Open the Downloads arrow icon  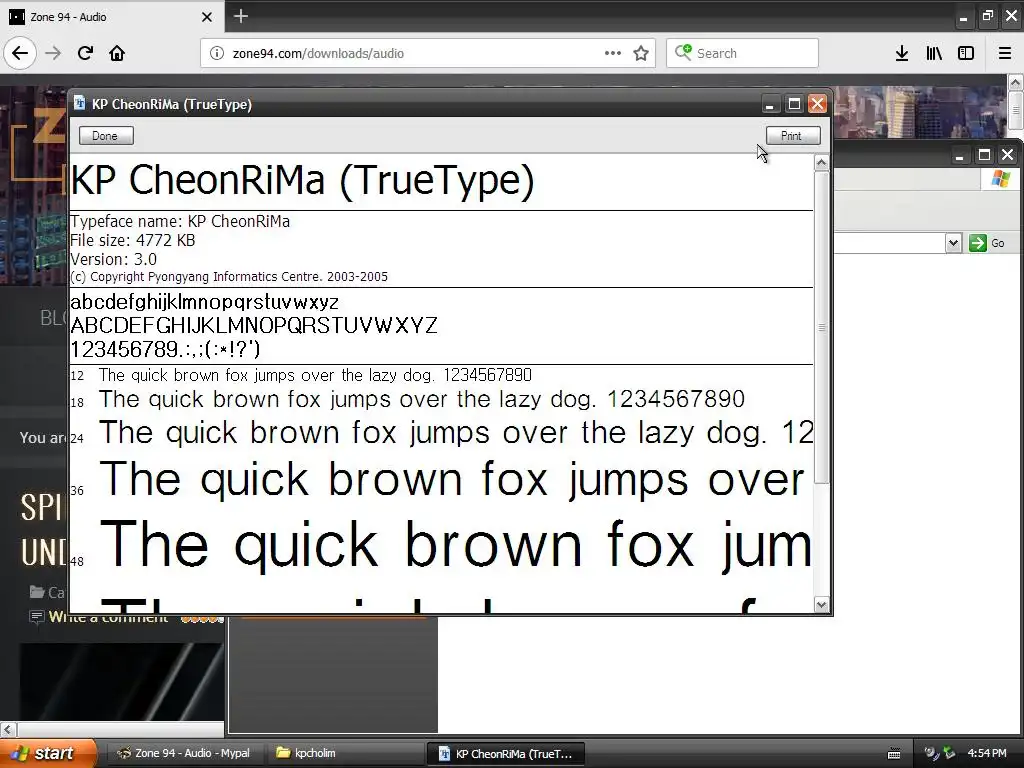(902, 53)
